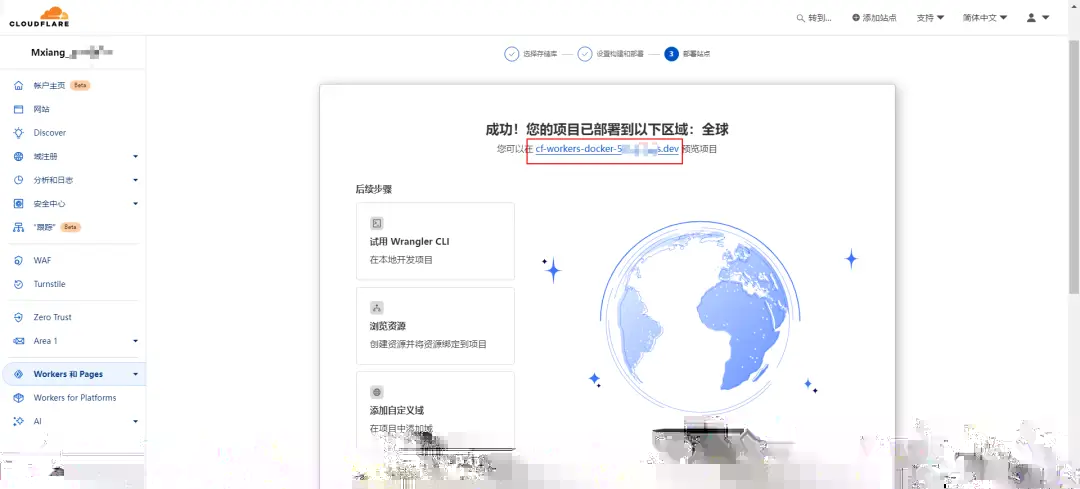Open WAF in the sidebar
Viewport: 1080px width, 489px height.
pos(42,260)
